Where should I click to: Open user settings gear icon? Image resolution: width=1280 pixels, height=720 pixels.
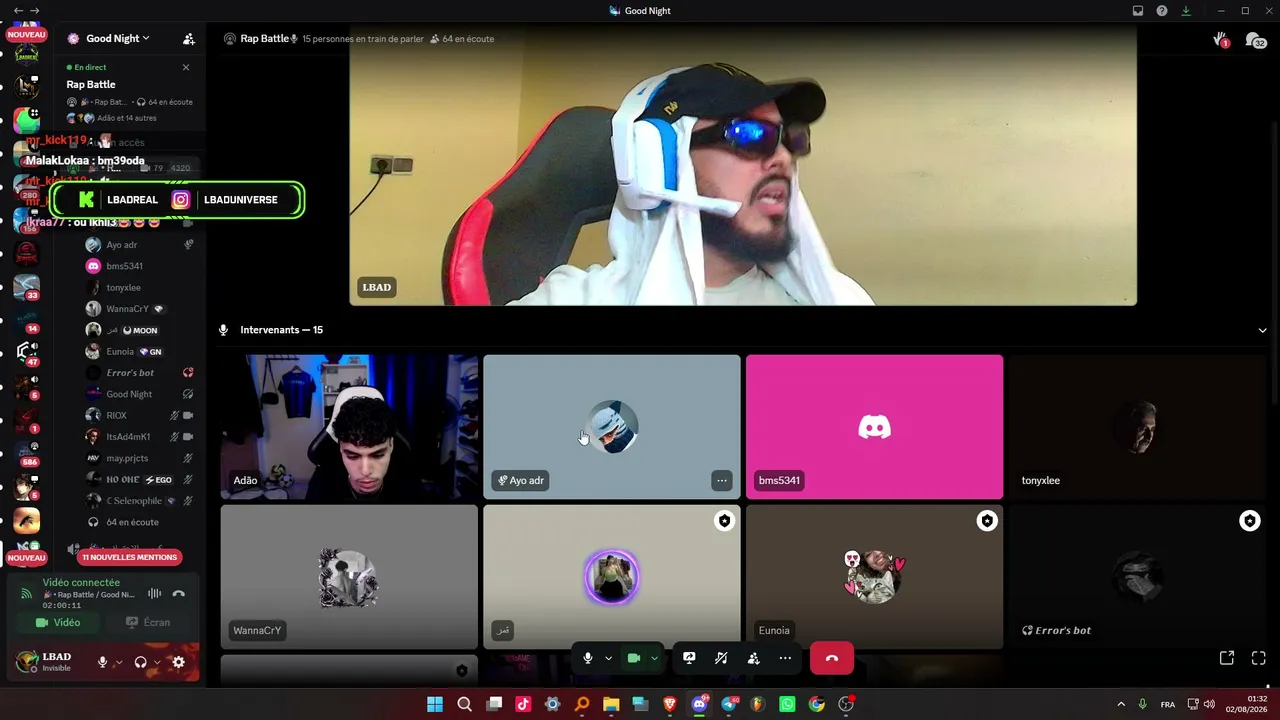click(x=178, y=662)
